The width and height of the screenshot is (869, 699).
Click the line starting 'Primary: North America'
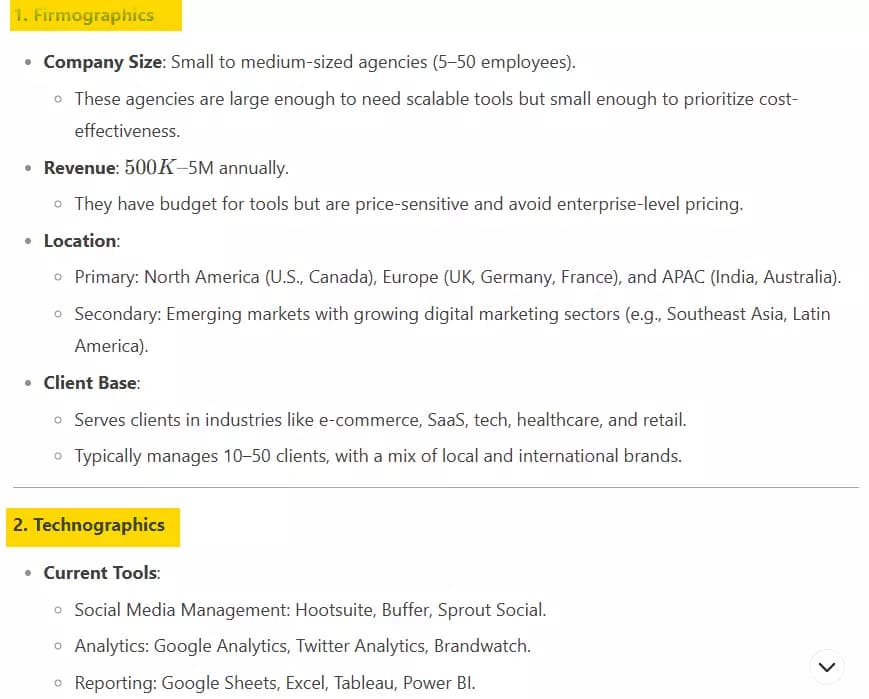(458, 277)
